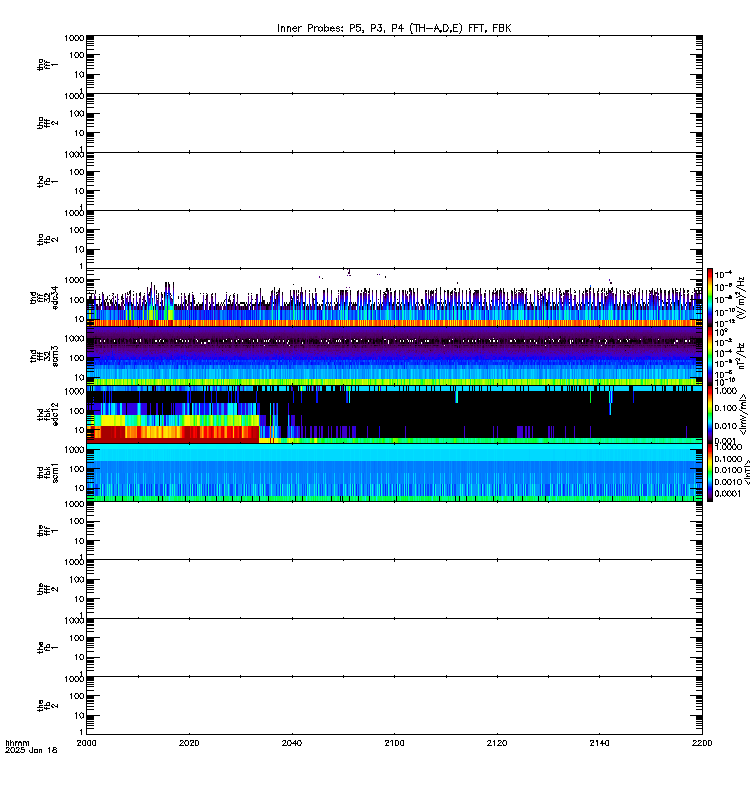This screenshot has height=800, width=750.
Task: Click the (V/m)²/Hz color bar for edc34
Action: coord(710,297)
